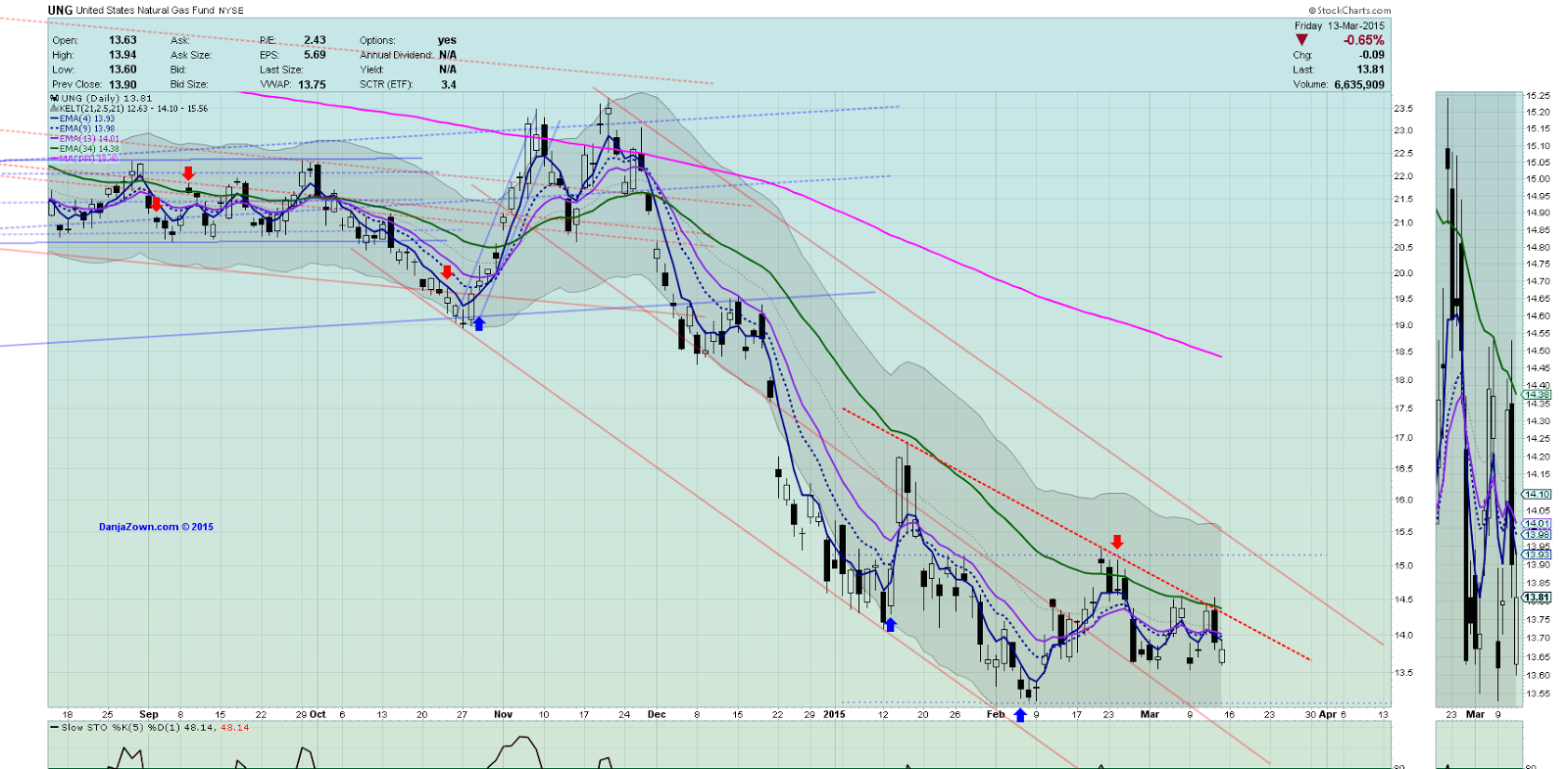Click the StockCharts.com copyright link
The image size is (1568, 769).
(1349, 11)
